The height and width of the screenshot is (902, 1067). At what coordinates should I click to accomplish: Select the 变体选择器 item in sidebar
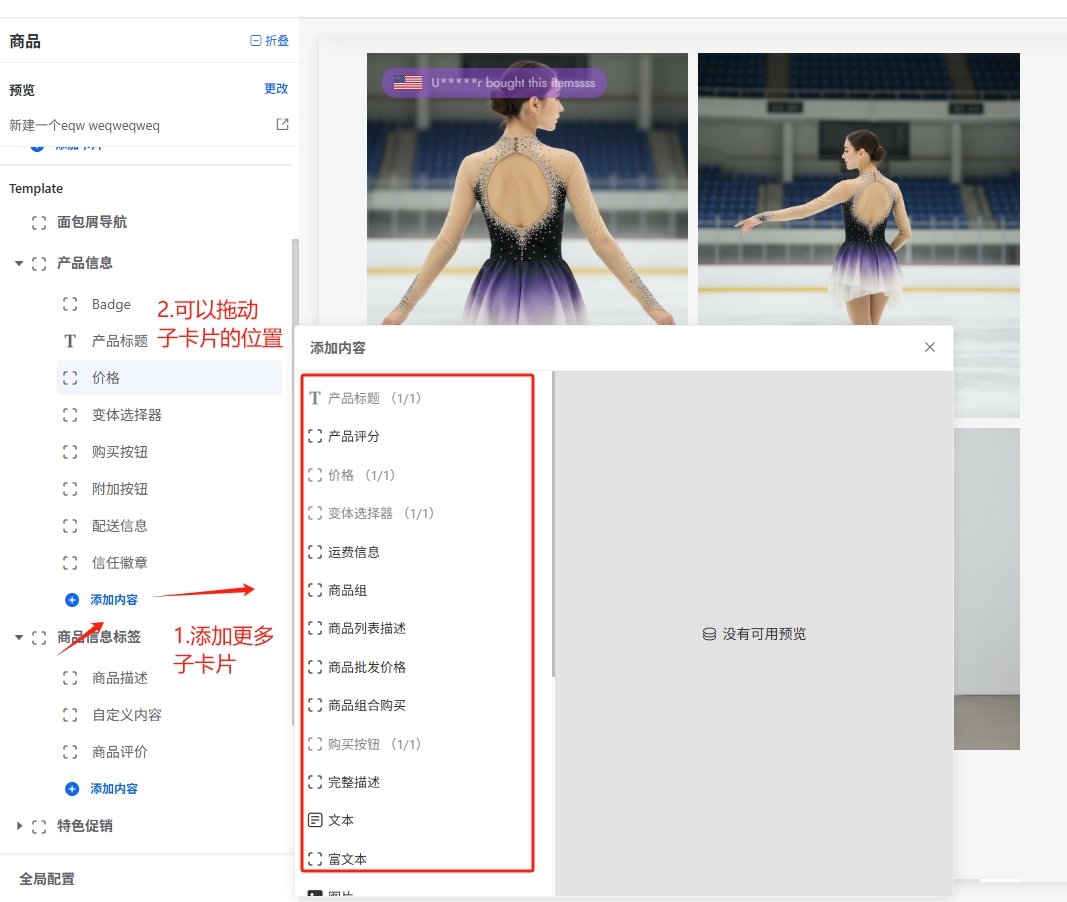pos(127,415)
